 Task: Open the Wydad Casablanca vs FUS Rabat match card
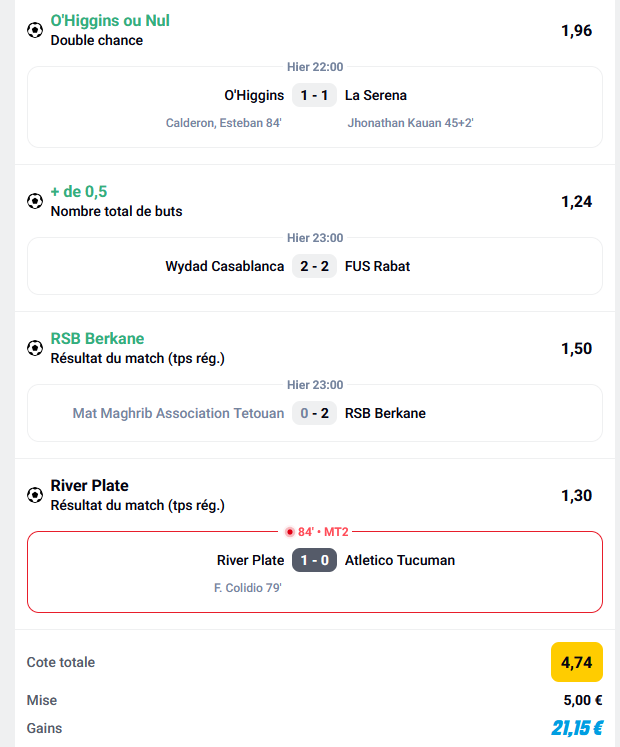pyautogui.click(x=315, y=266)
